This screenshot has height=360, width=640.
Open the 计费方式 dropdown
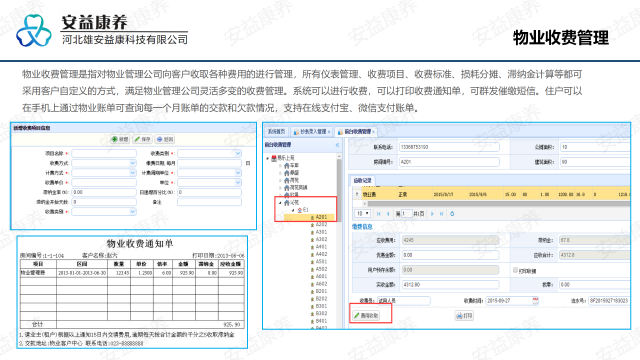132,173
